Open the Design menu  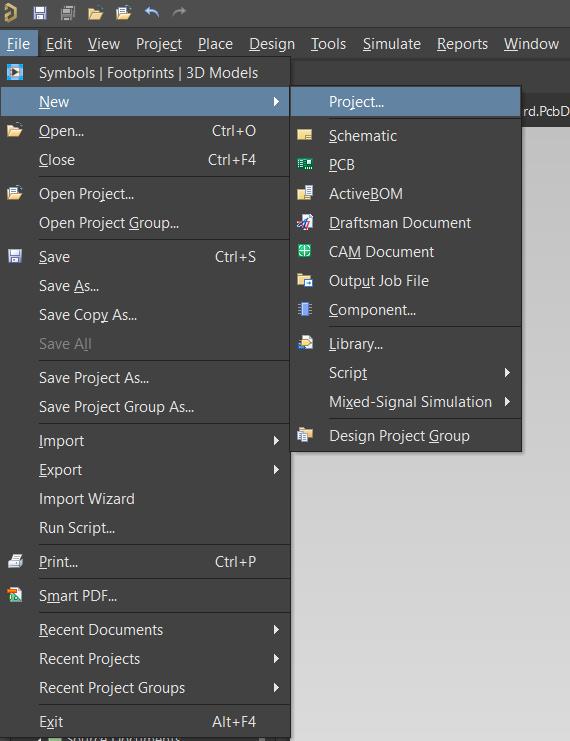(272, 44)
